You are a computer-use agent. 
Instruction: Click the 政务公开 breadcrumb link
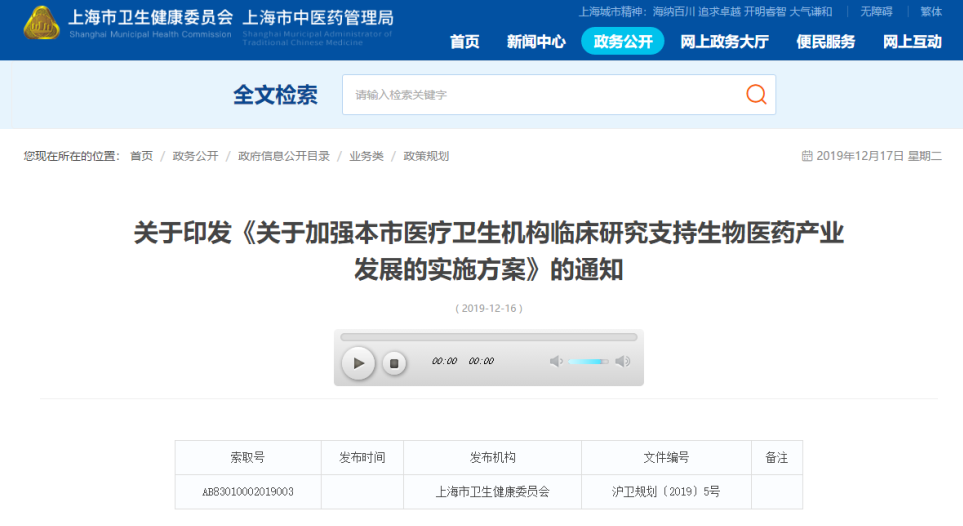(x=195, y=156)
